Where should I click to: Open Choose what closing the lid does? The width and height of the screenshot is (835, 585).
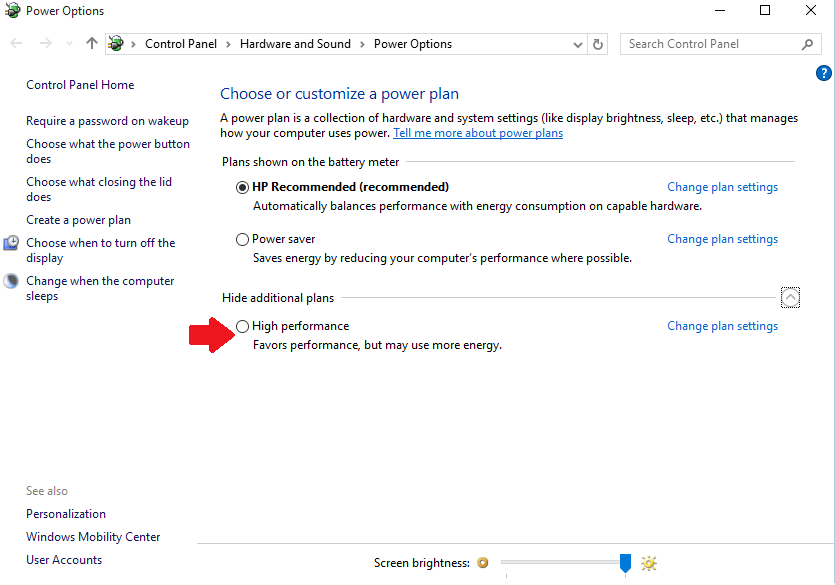99,189
